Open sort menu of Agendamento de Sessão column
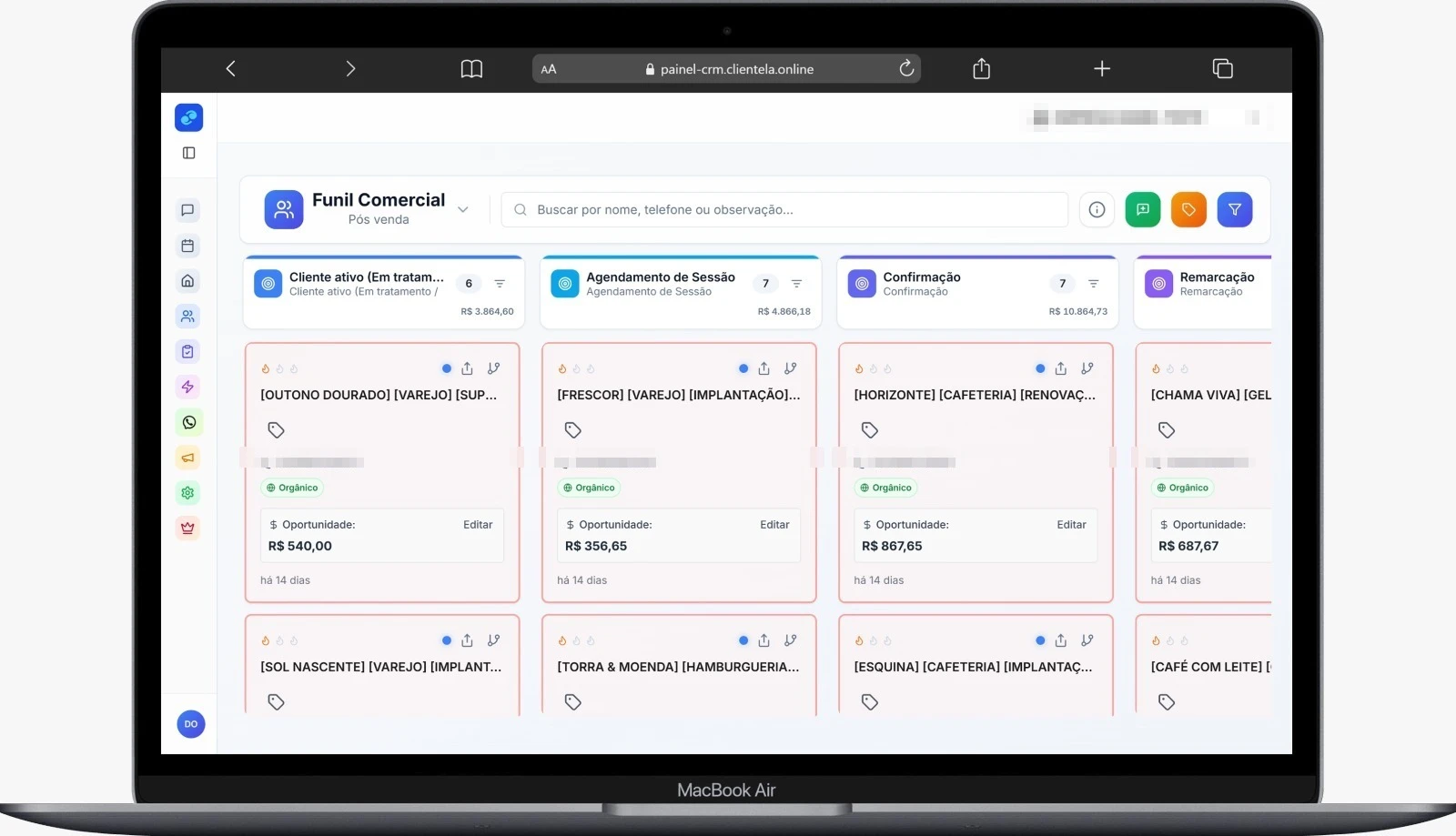The height and width of the screenshot is (836, 1456). click(796, 284)
